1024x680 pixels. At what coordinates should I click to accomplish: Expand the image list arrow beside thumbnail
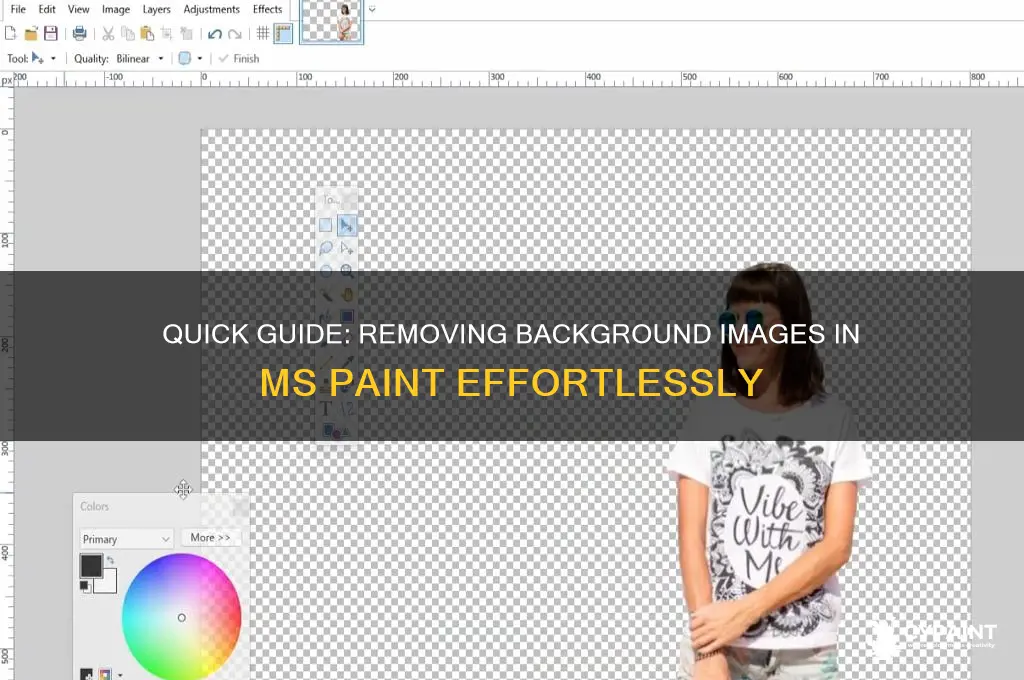click(x=372, y=9)
